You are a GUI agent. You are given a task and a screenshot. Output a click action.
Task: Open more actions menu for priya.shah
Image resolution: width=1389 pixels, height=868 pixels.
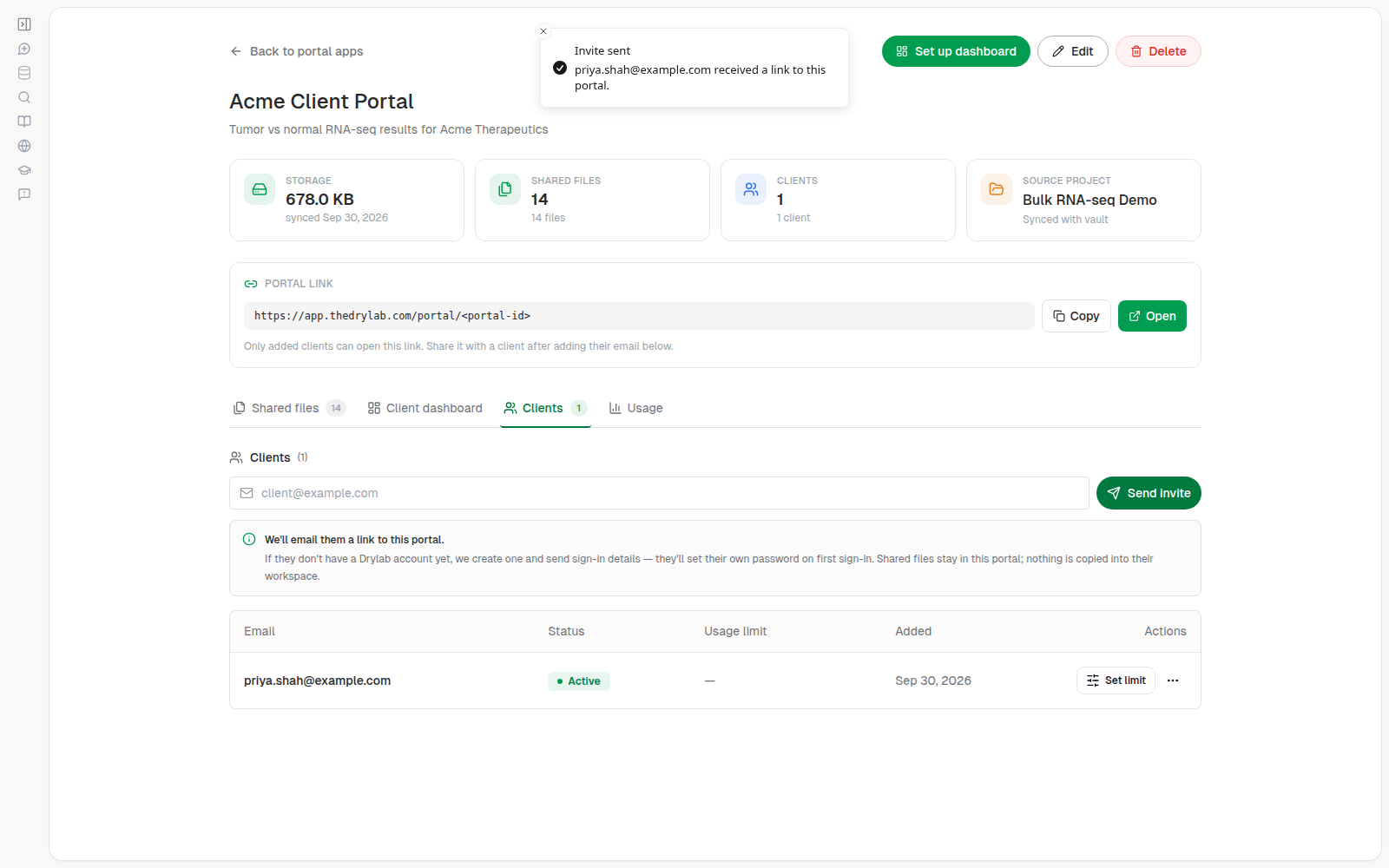pyautogui.click(x=1173, y=681)
